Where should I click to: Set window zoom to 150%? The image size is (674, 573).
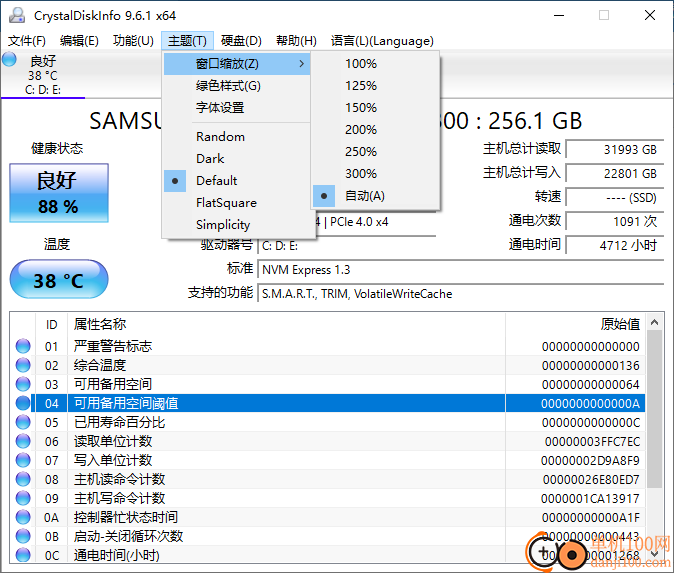click(x=375, y=107)
